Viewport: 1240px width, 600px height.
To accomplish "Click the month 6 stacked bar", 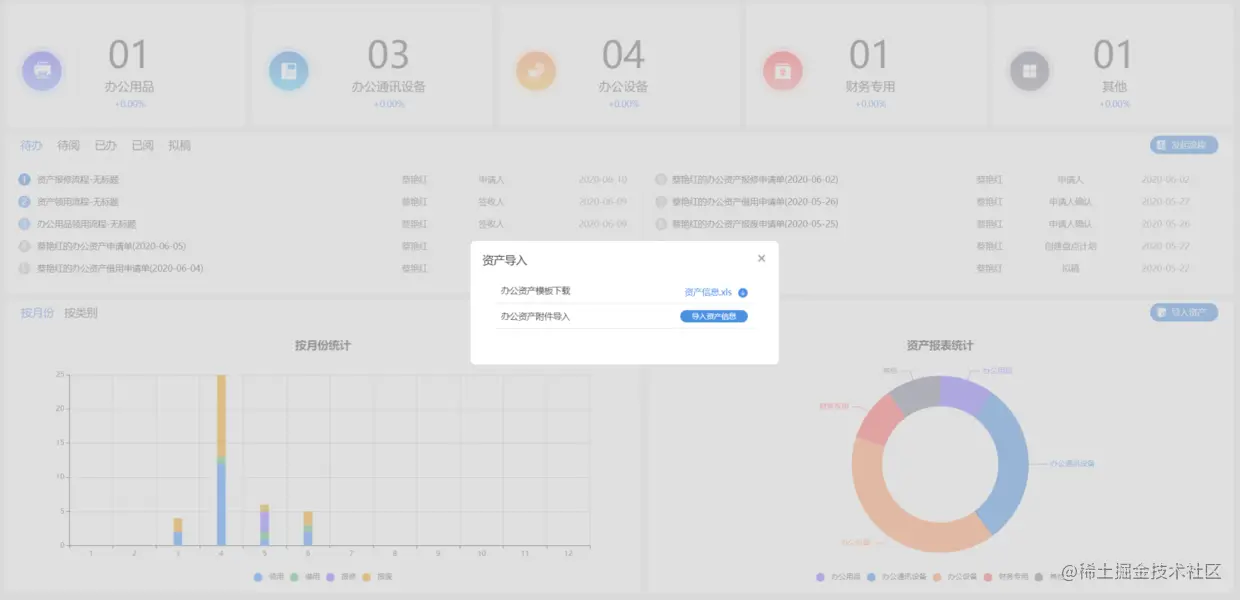I will click(308, 528).
